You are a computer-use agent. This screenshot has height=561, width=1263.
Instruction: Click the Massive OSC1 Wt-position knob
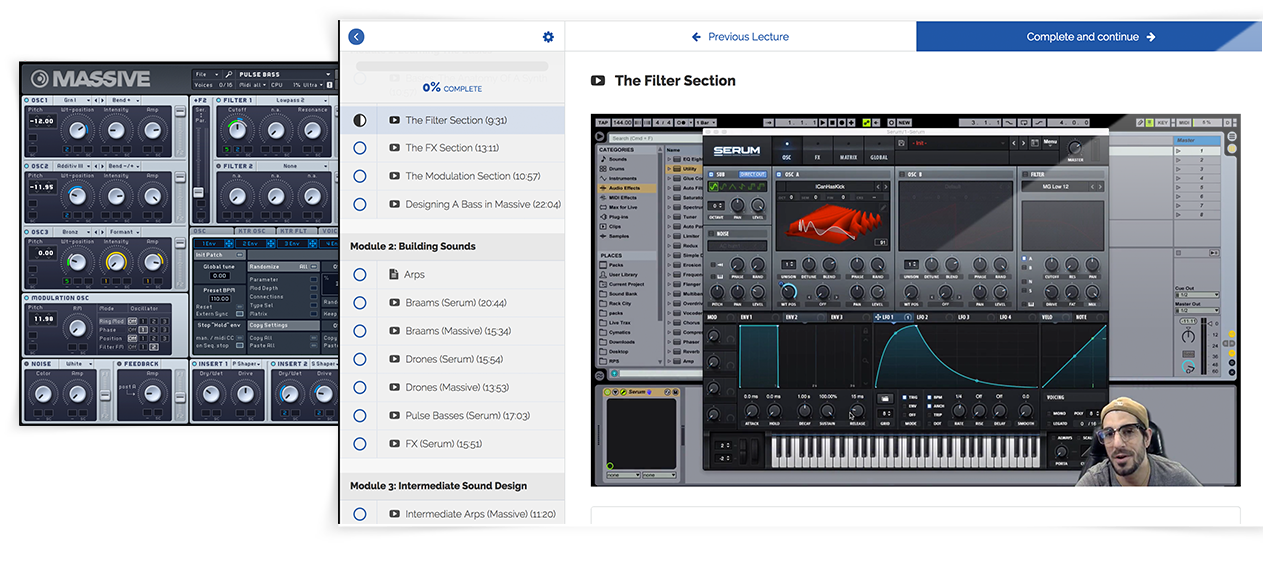[x=76, y=129]
